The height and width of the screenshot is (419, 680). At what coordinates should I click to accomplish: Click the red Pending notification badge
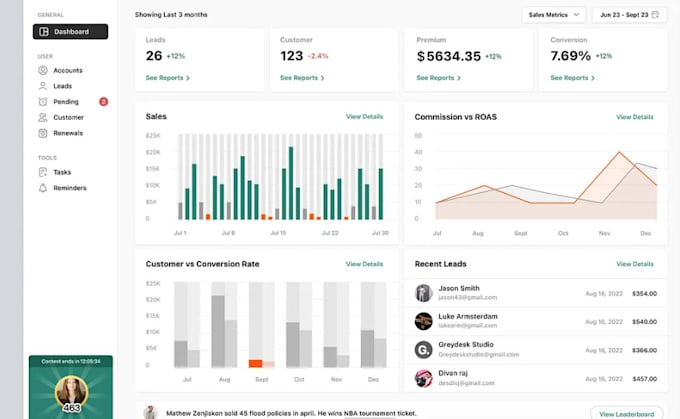[x=103, y=101]
